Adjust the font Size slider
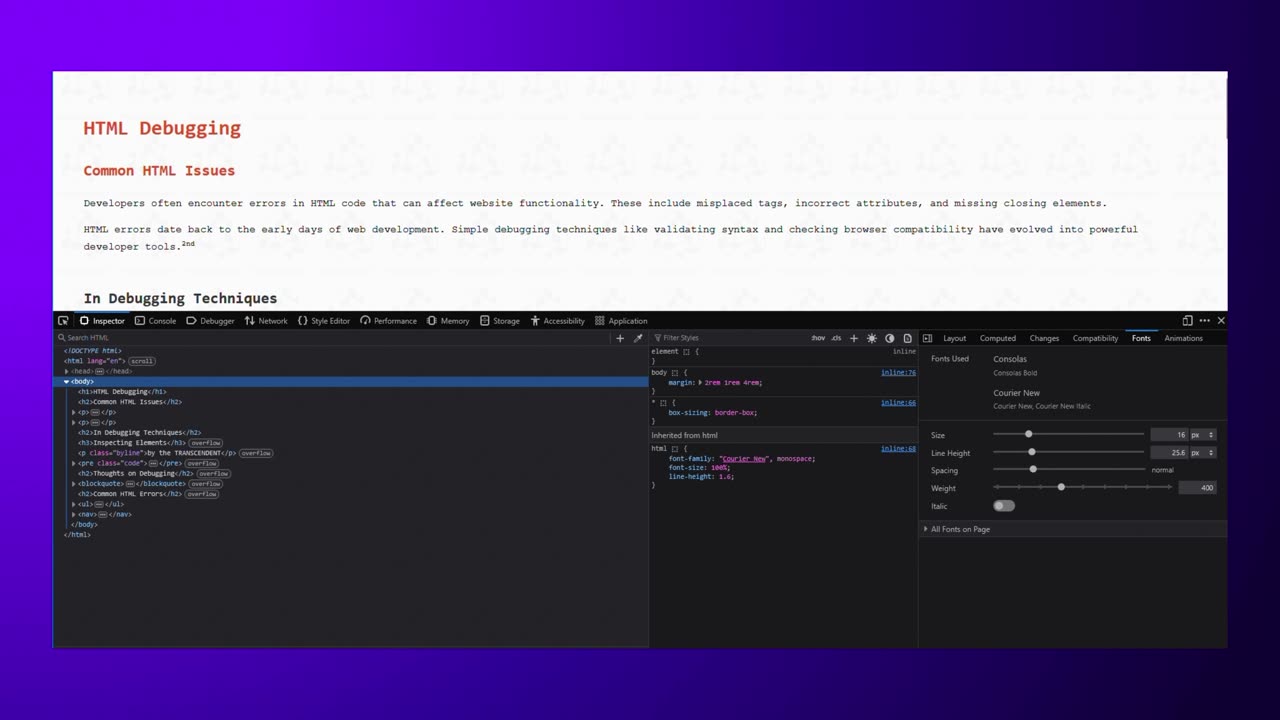 1068,434
